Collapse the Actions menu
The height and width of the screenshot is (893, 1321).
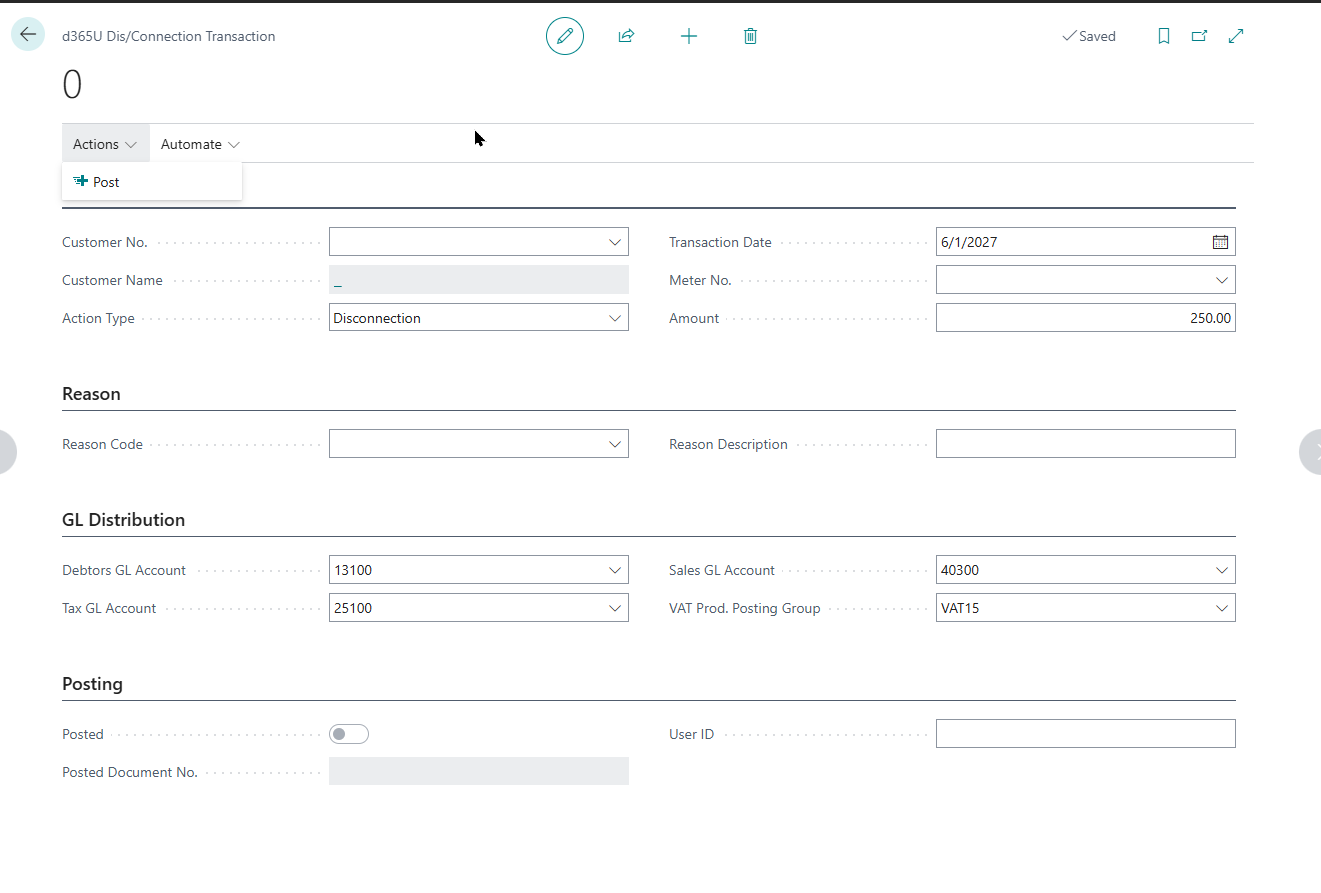click(x=105, y=144)
